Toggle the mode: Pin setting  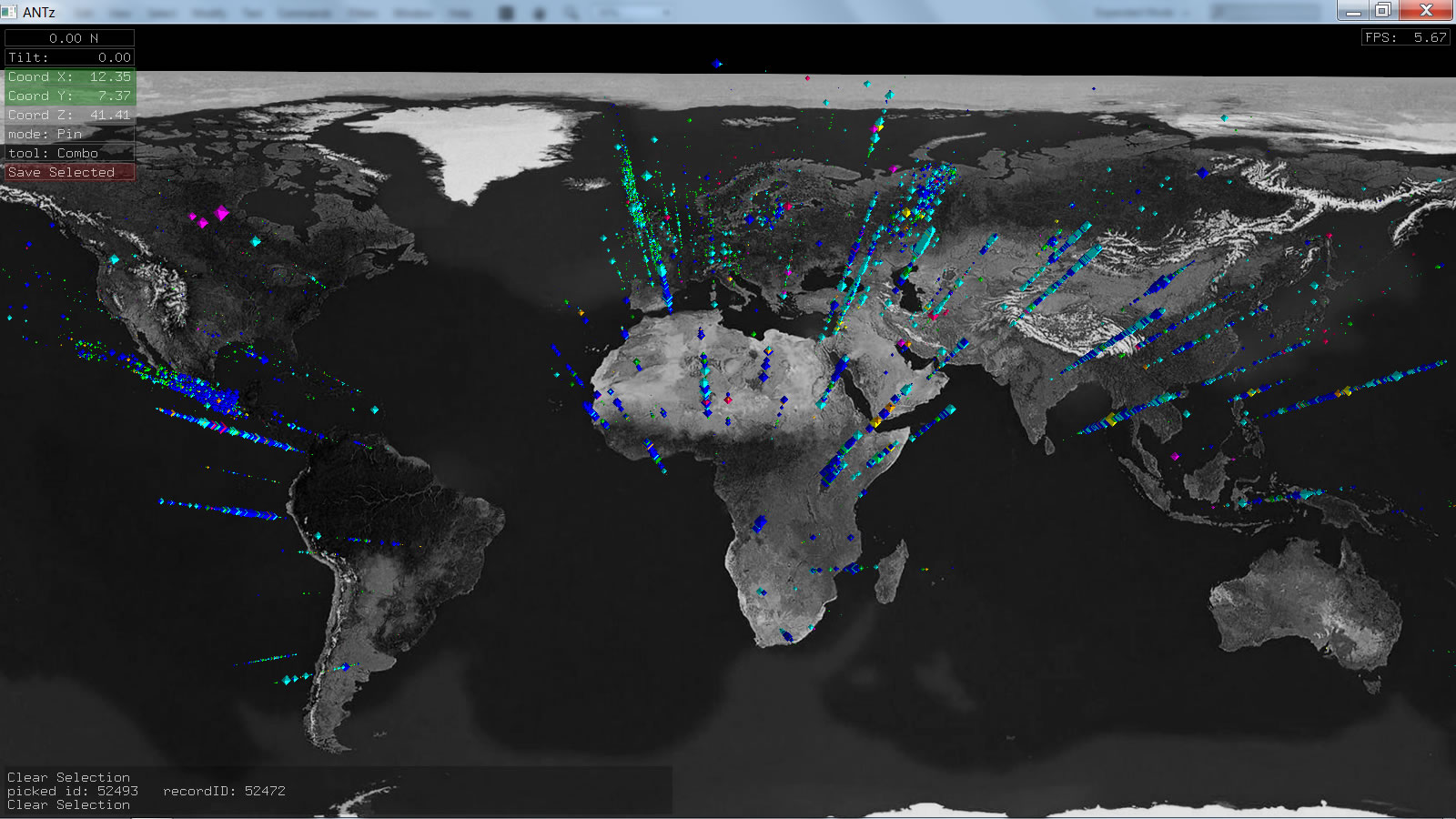69,134
